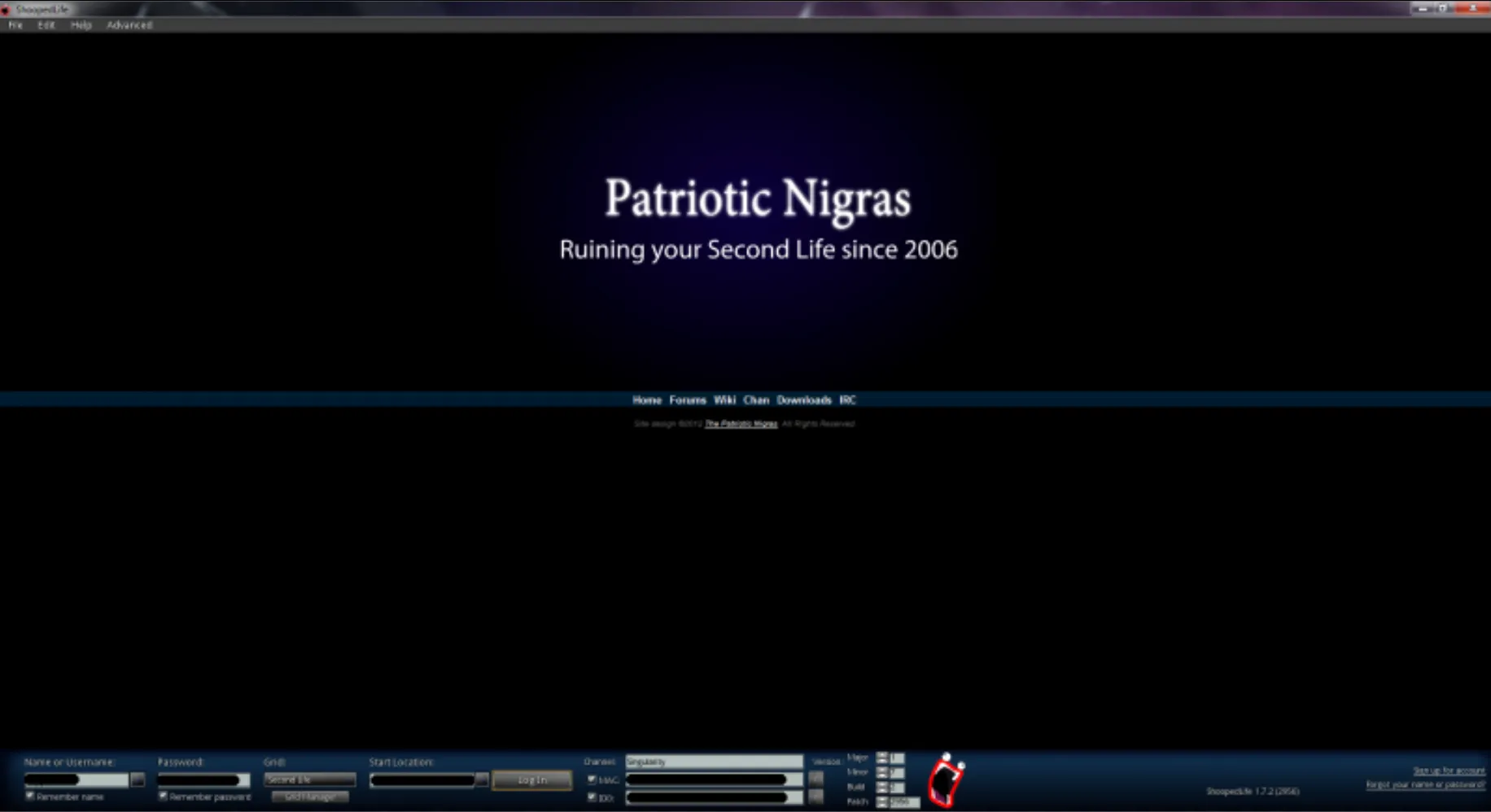Open the Advanced menu
This screenshot has width=1491, height=812.
click(129, 25)
